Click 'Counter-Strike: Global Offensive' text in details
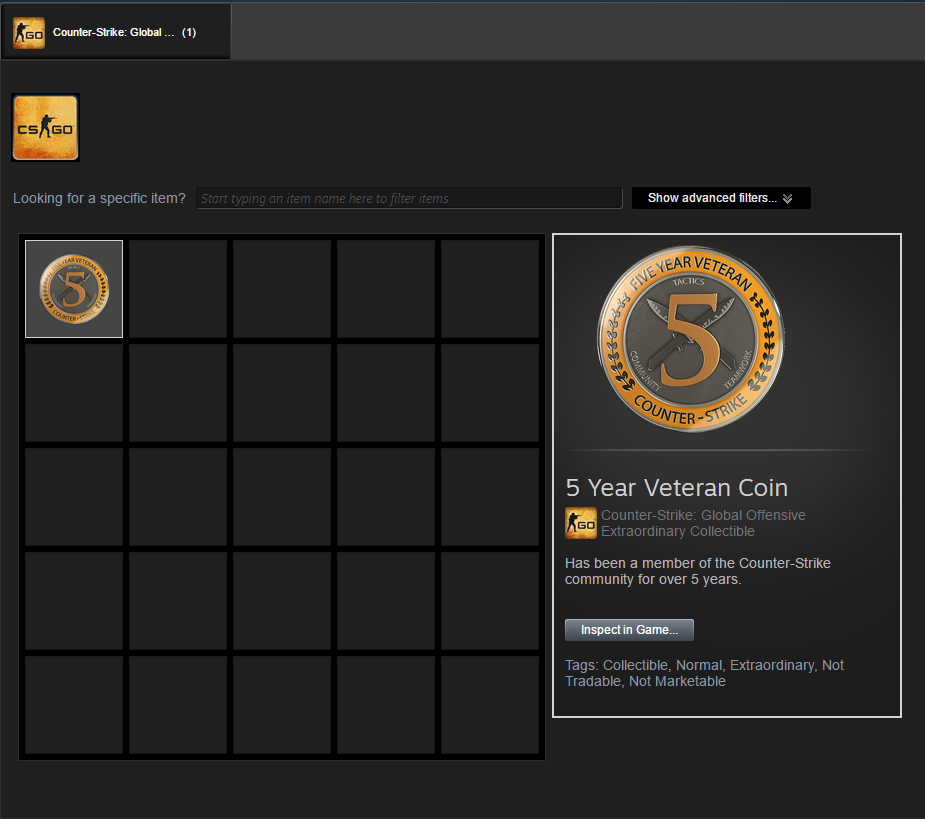This screenshot has width=925, height=819. click(703, 515)
